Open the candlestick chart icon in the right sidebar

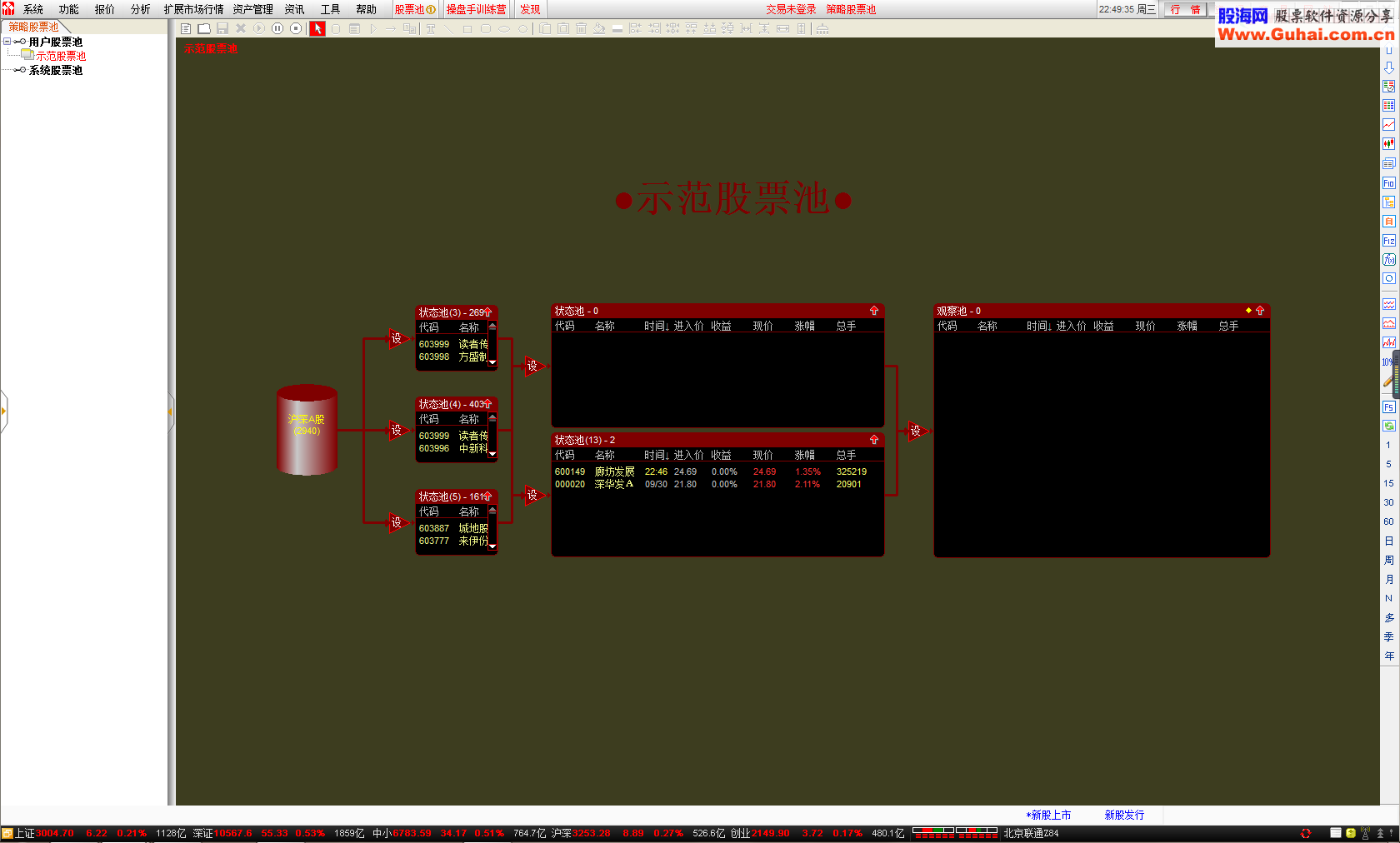[1389, 144]
